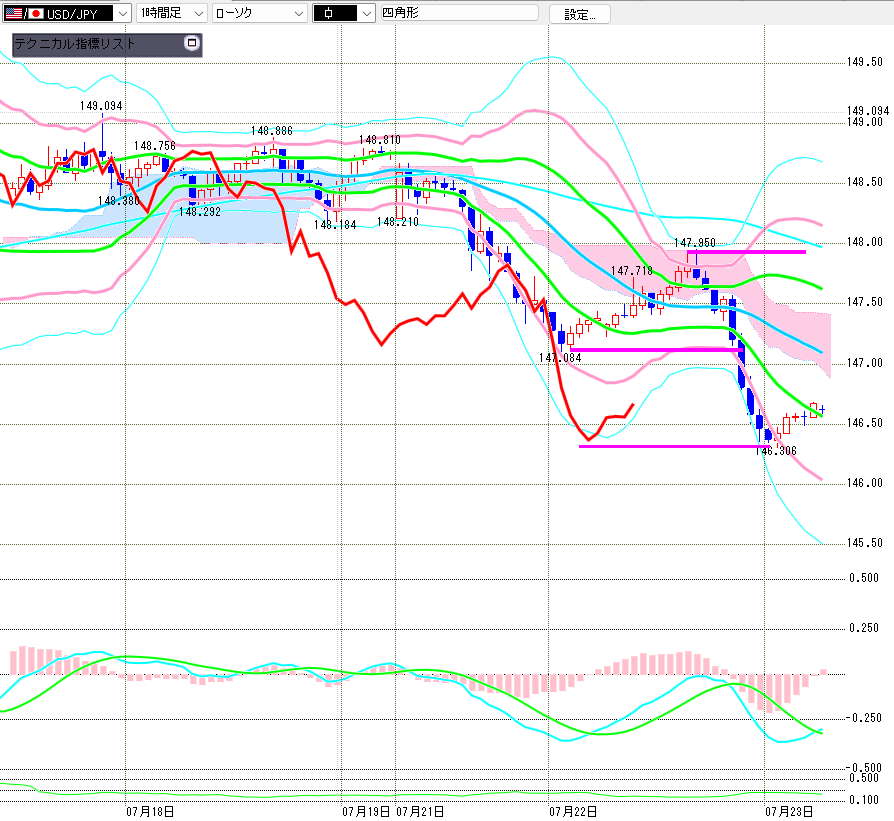Click the 147.00 price axis label
Screen dimensions: 894x821
[x=865, y=363]
